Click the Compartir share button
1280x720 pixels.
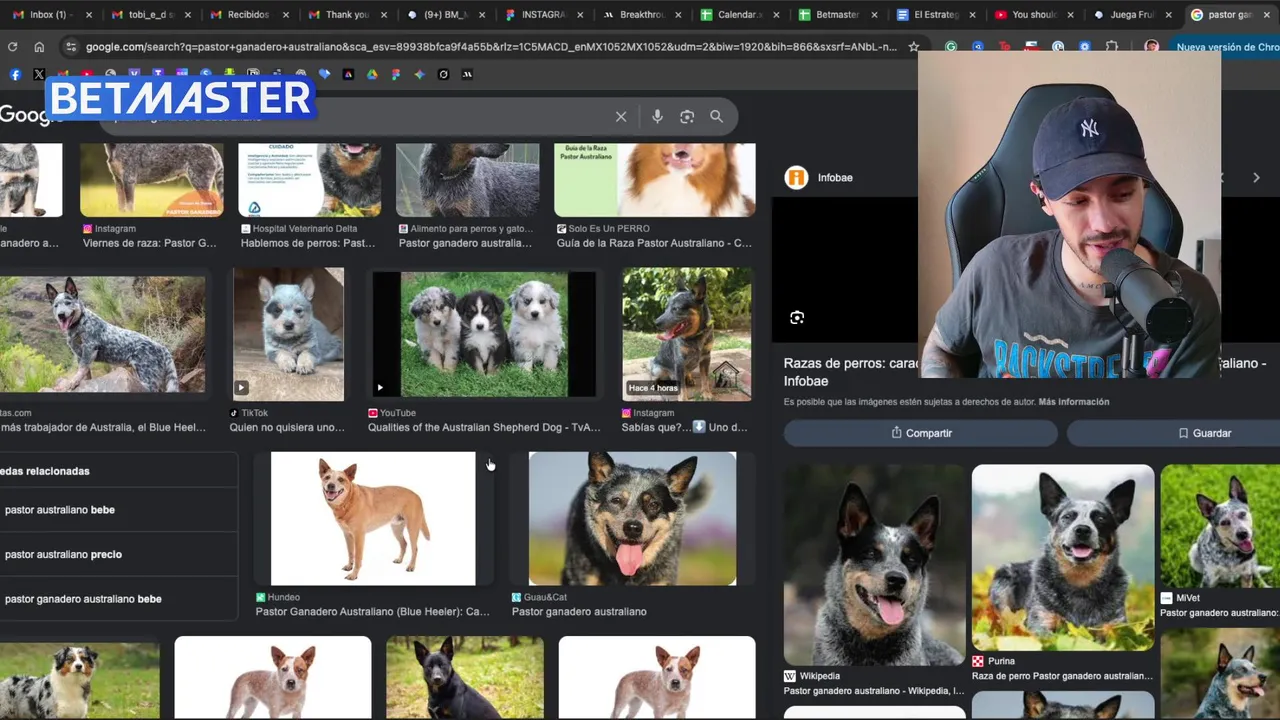click(x=920, y=433)
